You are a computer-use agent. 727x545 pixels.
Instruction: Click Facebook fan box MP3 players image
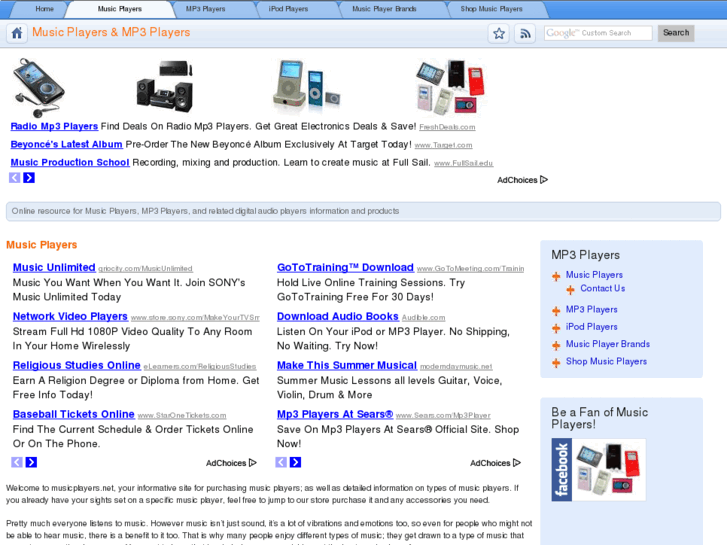[x=609, y=470]
